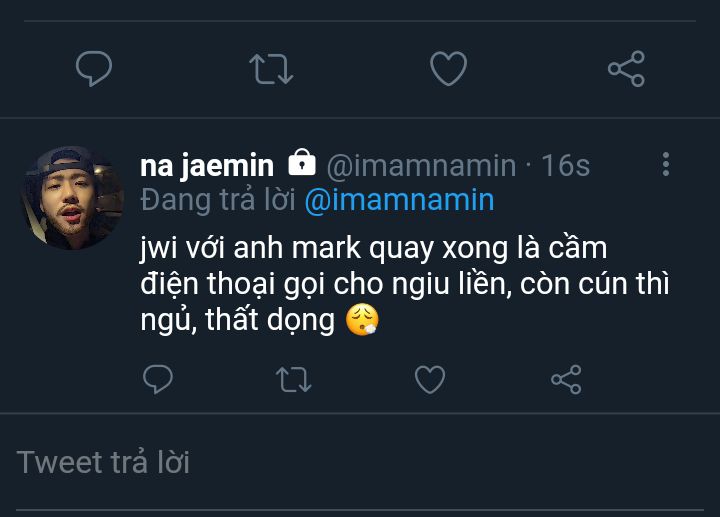
Task: Open more options menu for na jaemin's reply
Action: point(666,165)
